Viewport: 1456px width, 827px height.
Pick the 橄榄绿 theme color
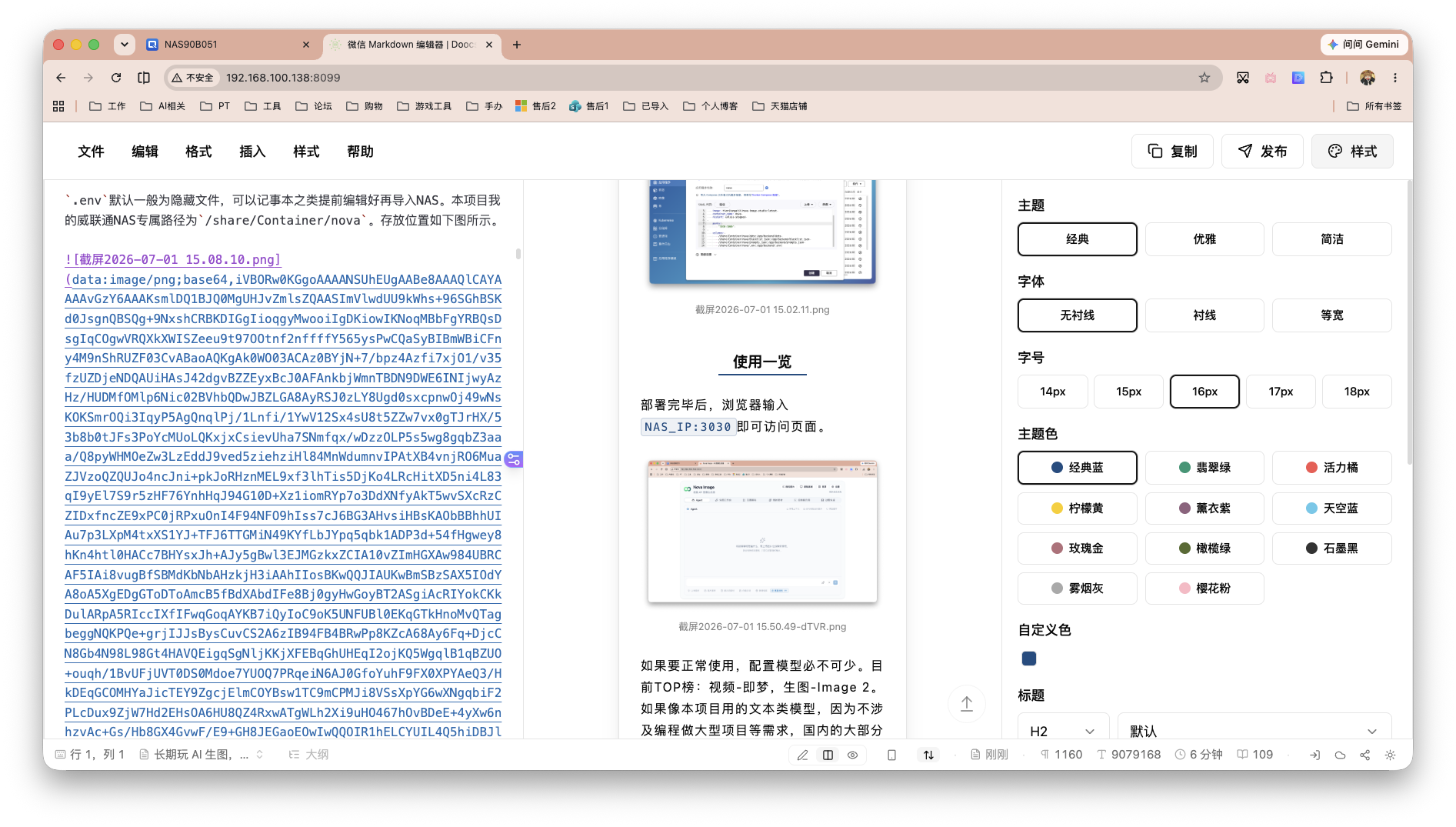pos(1204,549)
